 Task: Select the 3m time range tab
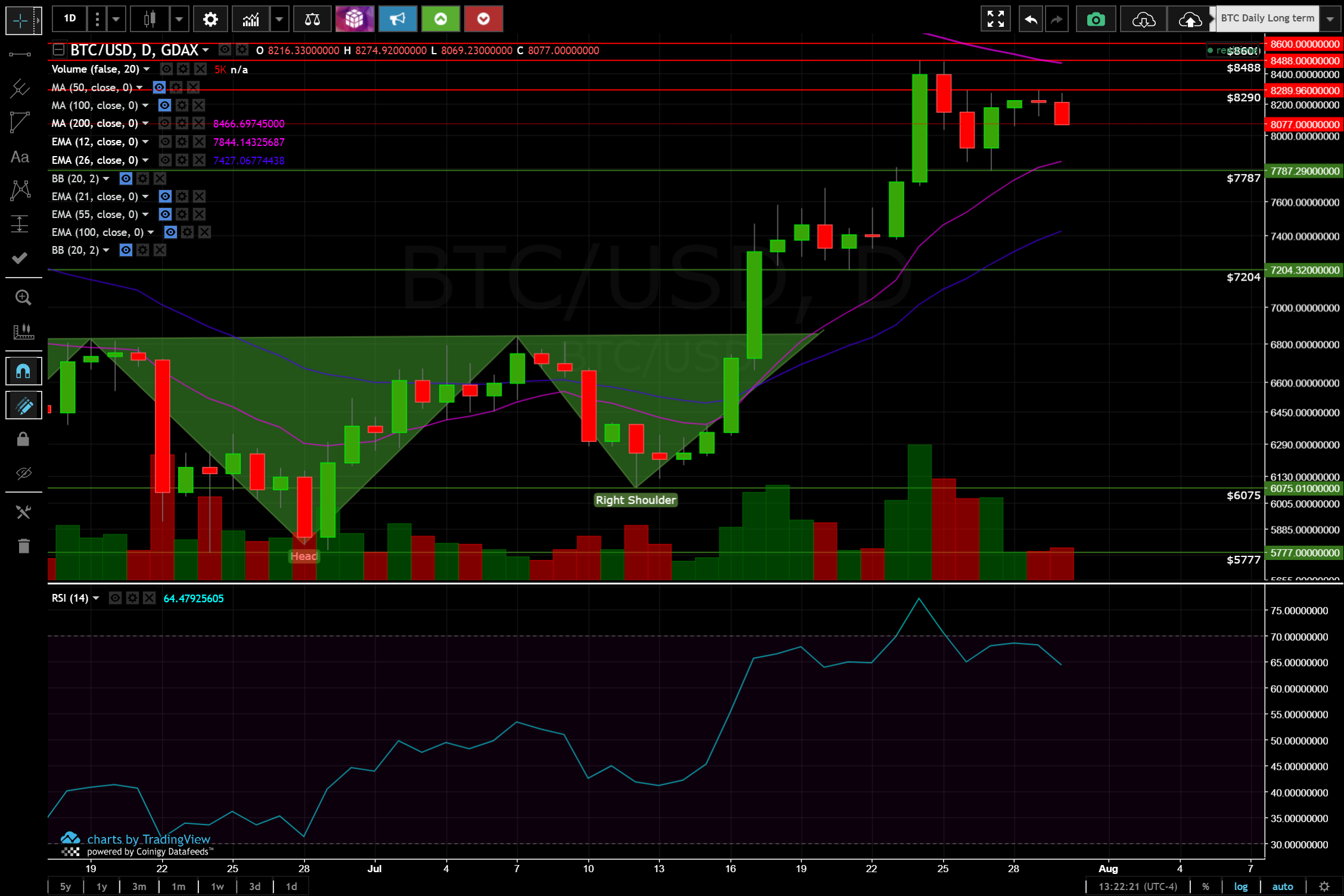(139, 886)
